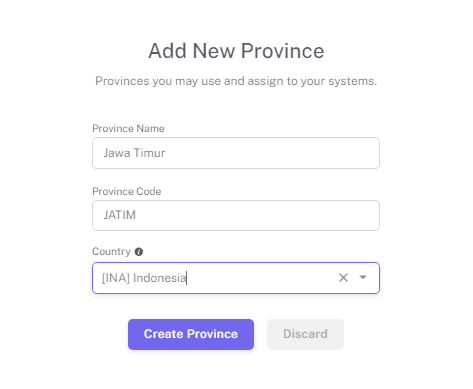Screen dimensions: 473x389
Task: Submit form with Create Province button
Action: (x=191, y=334)
